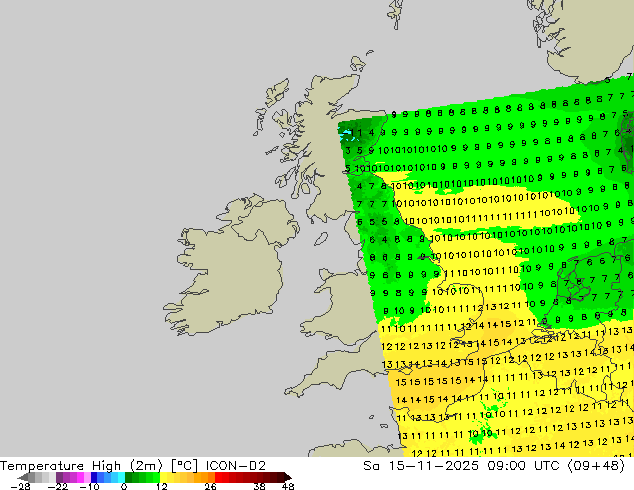The image size is (634, 490).
Task: Click the bright yellow swatch at legend value 12
Action: [x=163, y=477]
